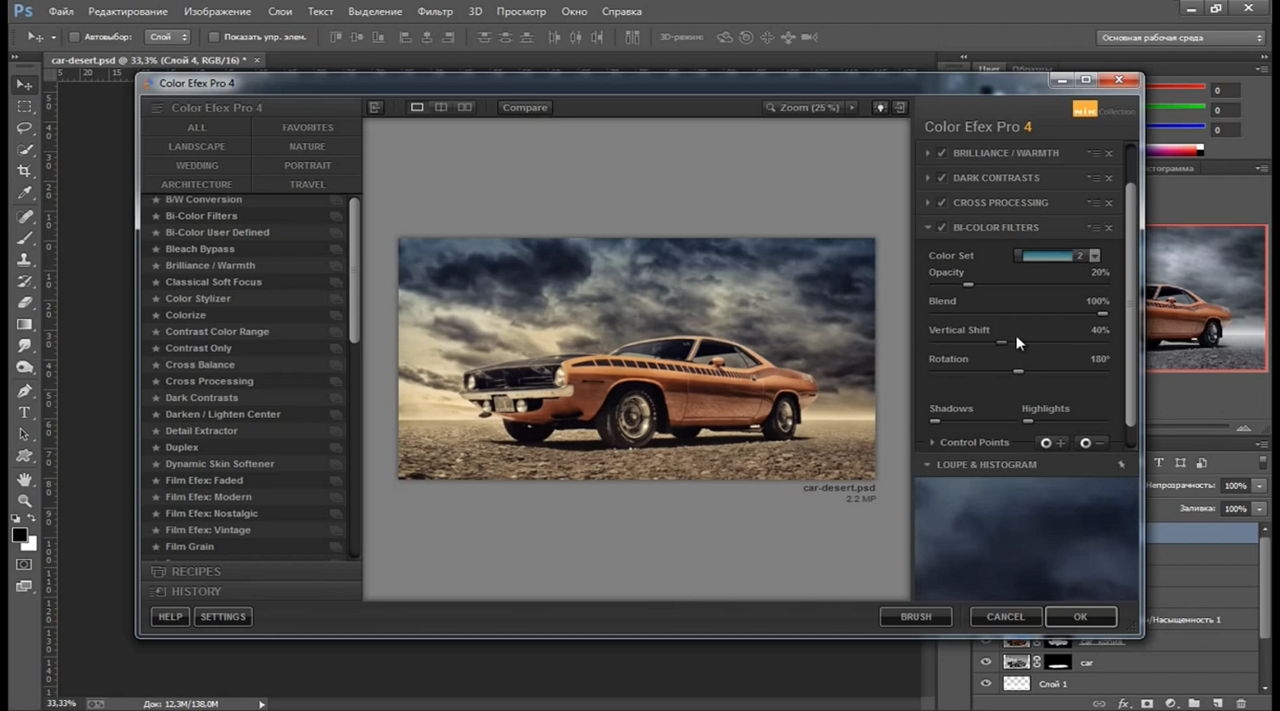Screen dimensions: 1280x711
Task: Hide the car layer visibility eye
Action: [x=986, y=662]
